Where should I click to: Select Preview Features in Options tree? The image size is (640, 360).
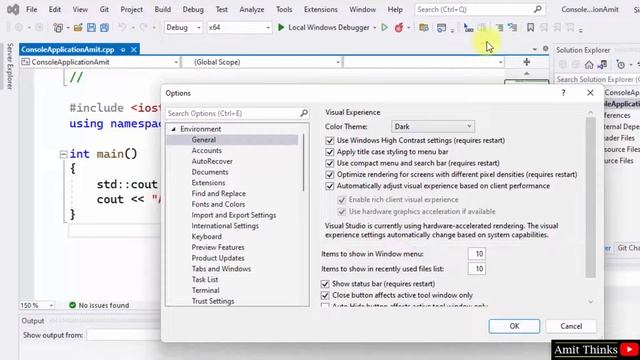[218, 247]
